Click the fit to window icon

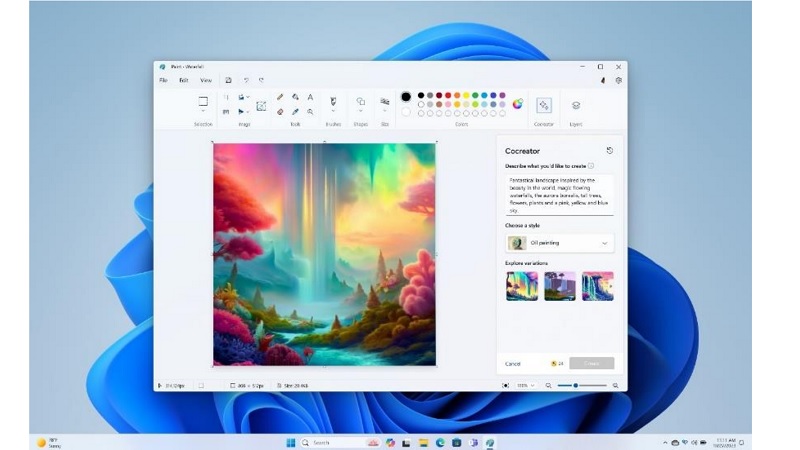(505, 386)
